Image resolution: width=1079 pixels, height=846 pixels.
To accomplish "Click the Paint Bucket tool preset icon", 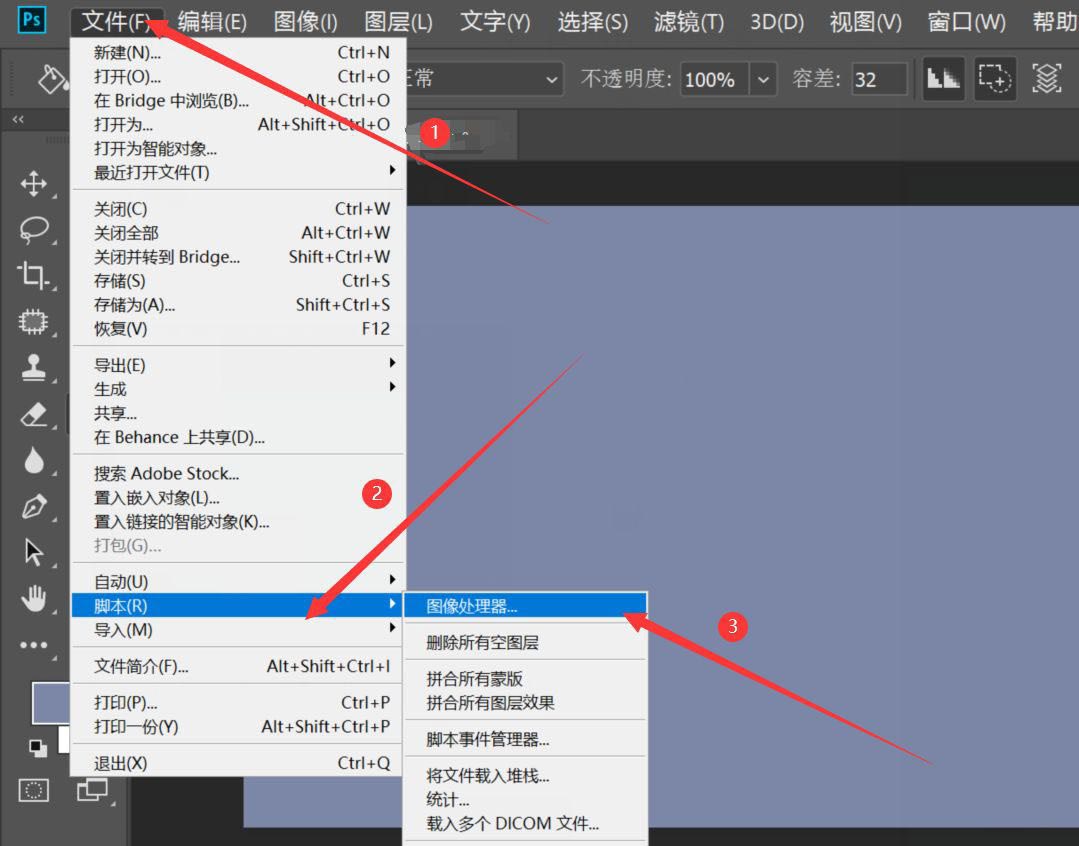I will pos(52,79).
